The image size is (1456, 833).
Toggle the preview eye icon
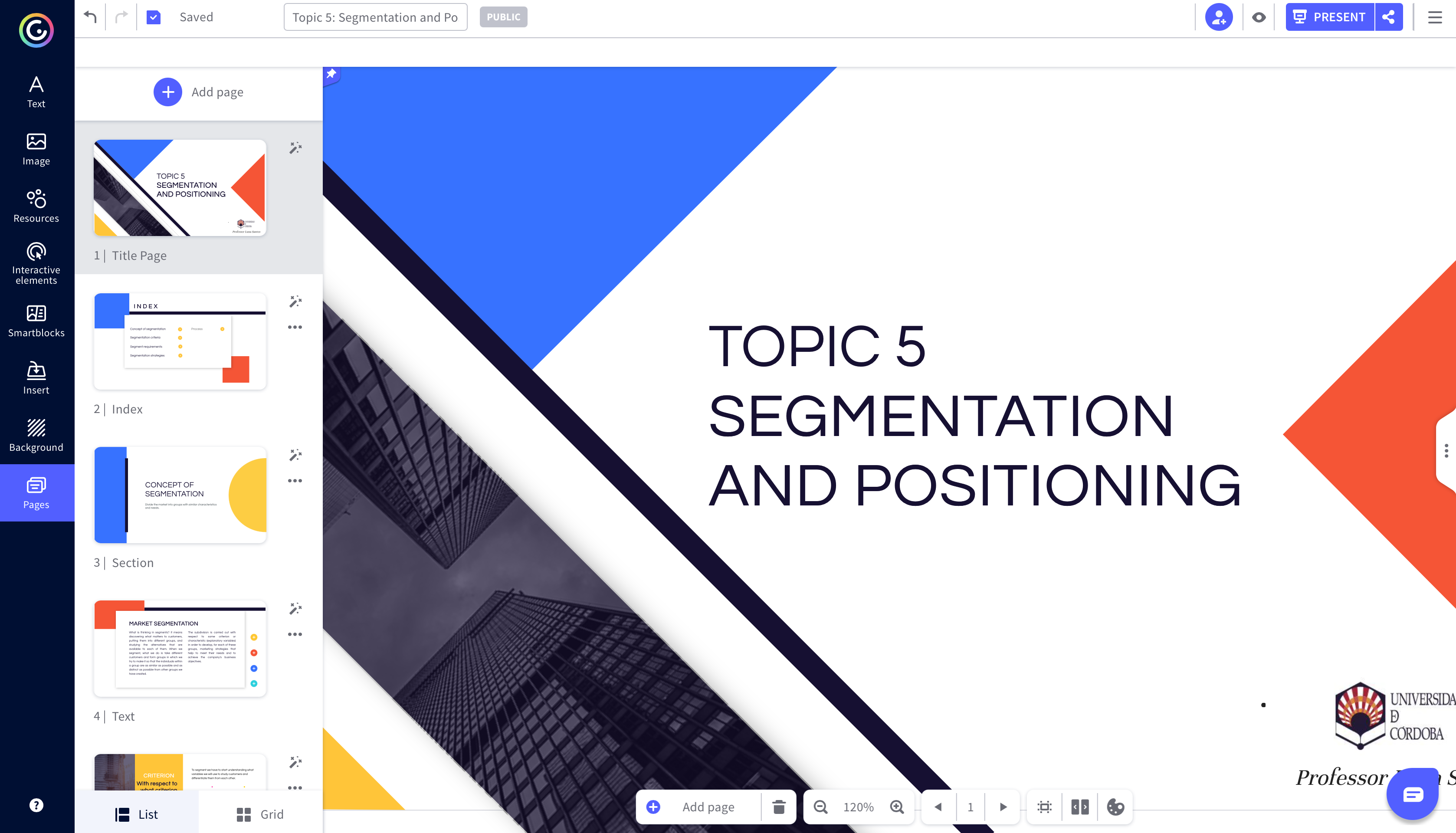(1259, 17)
